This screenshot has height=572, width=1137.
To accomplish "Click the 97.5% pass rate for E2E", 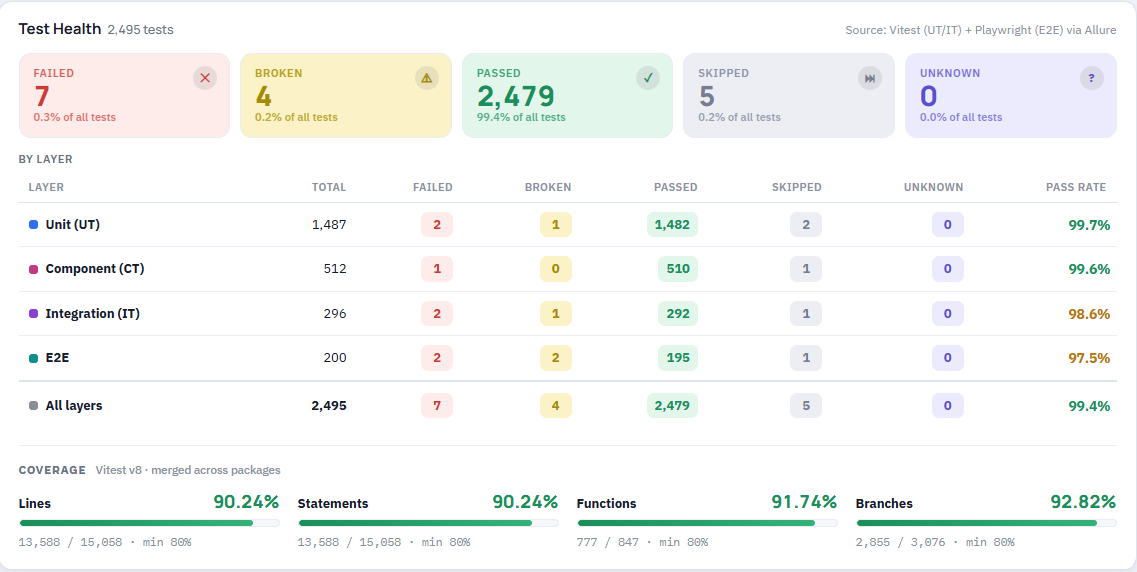I will click(x=1089, y=357).
